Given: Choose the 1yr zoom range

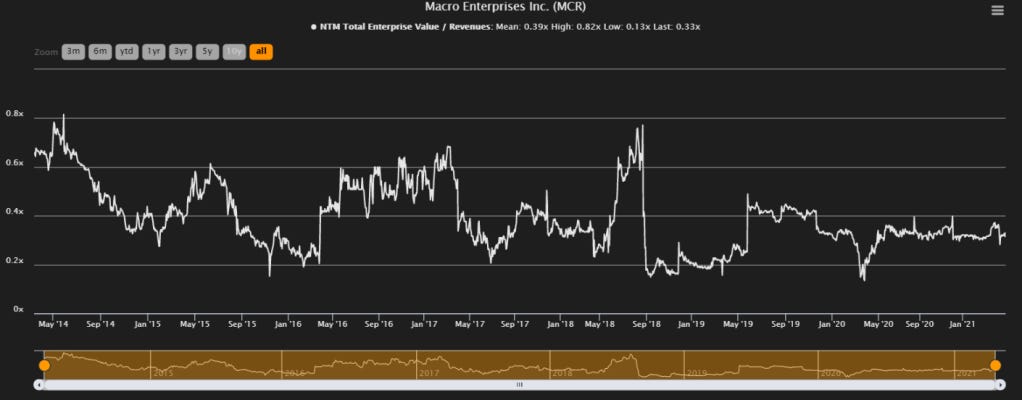Looking at the screenshot, I should pos(154,51).
